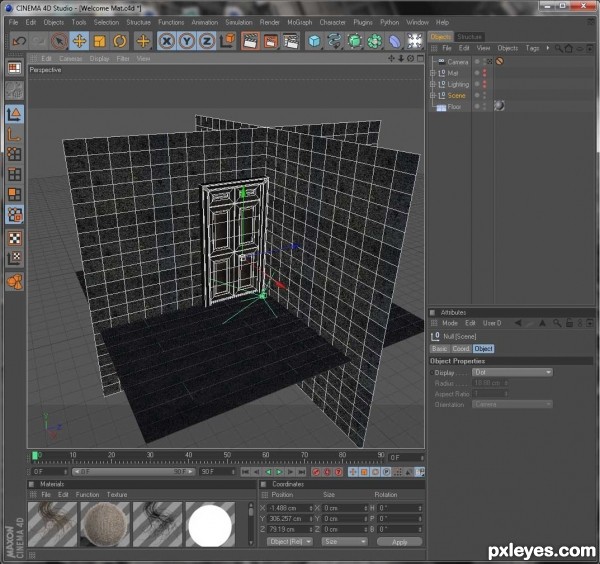Click the timeline preview range bar
This screenshot has height=564, width=600.
coord(134,472)
